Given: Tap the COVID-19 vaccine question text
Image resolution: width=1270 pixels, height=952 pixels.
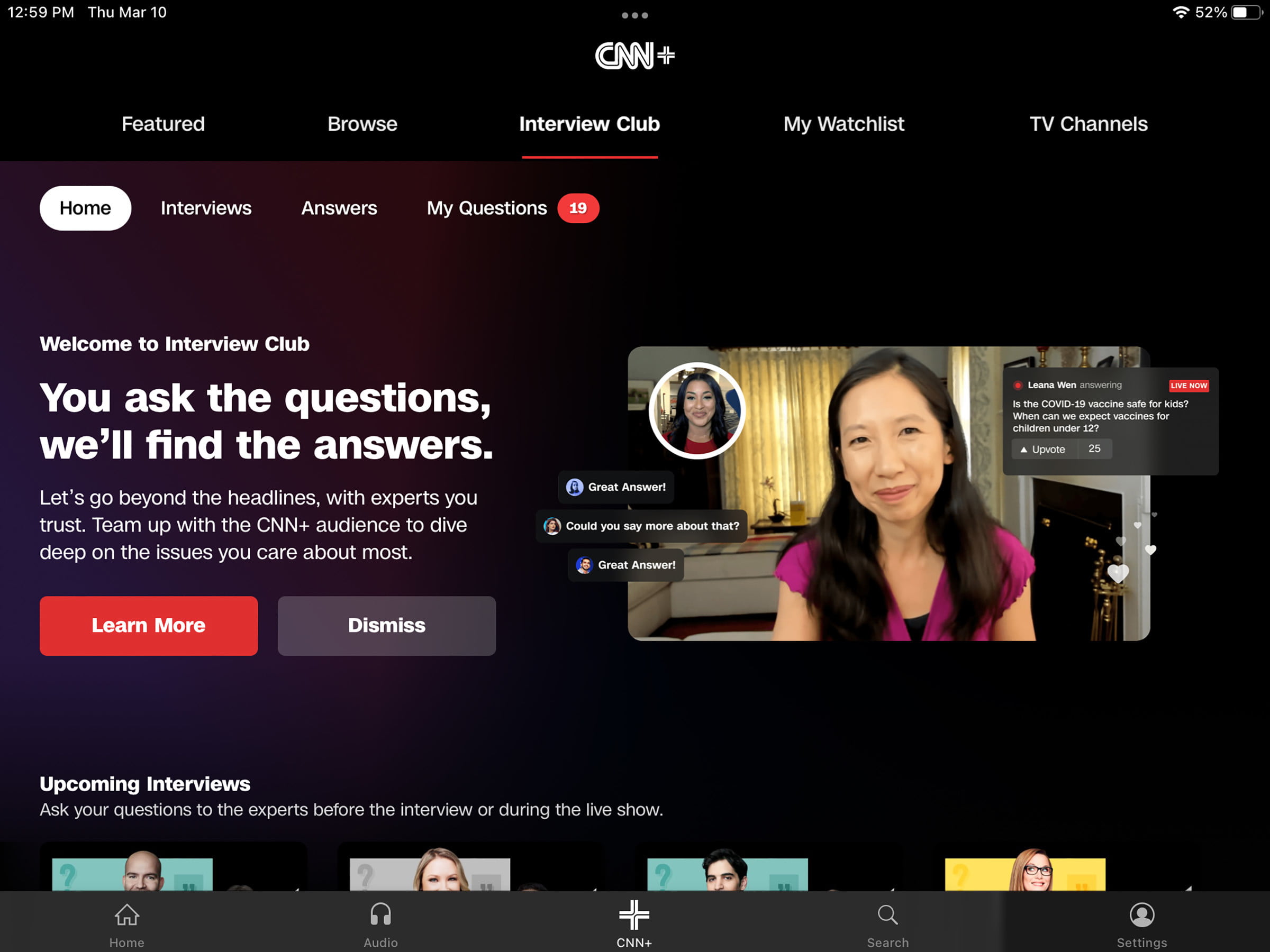Looking at the screenshot, I should 1100,416.
